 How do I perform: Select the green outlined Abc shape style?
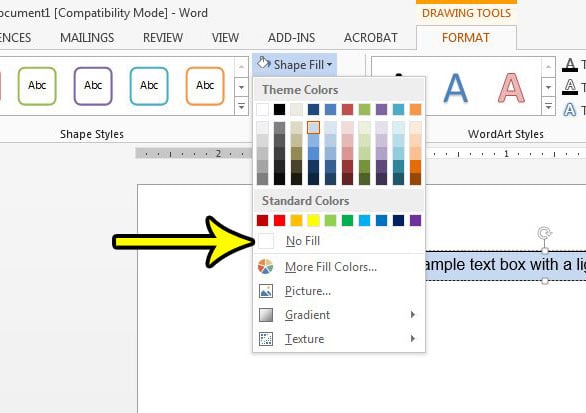[x=37, y=86]
